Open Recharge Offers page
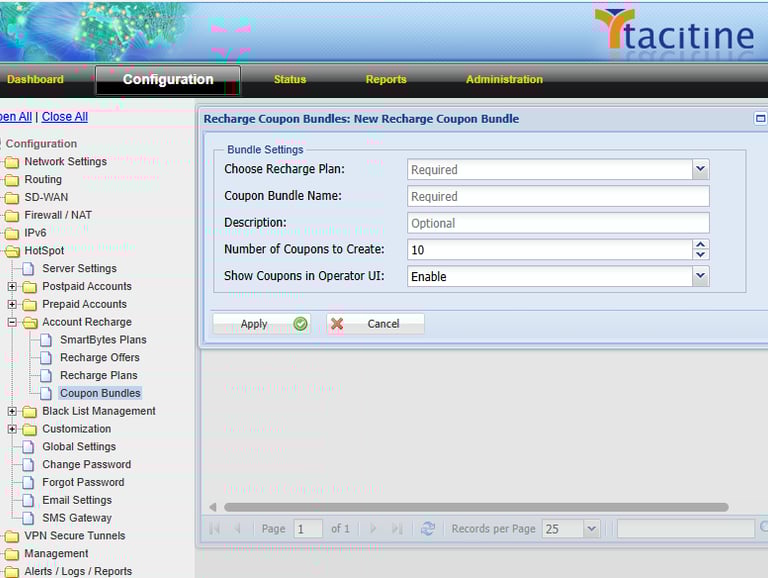Image resolution: width=768 pixels, height=578 pixels. tap(100, 358)
